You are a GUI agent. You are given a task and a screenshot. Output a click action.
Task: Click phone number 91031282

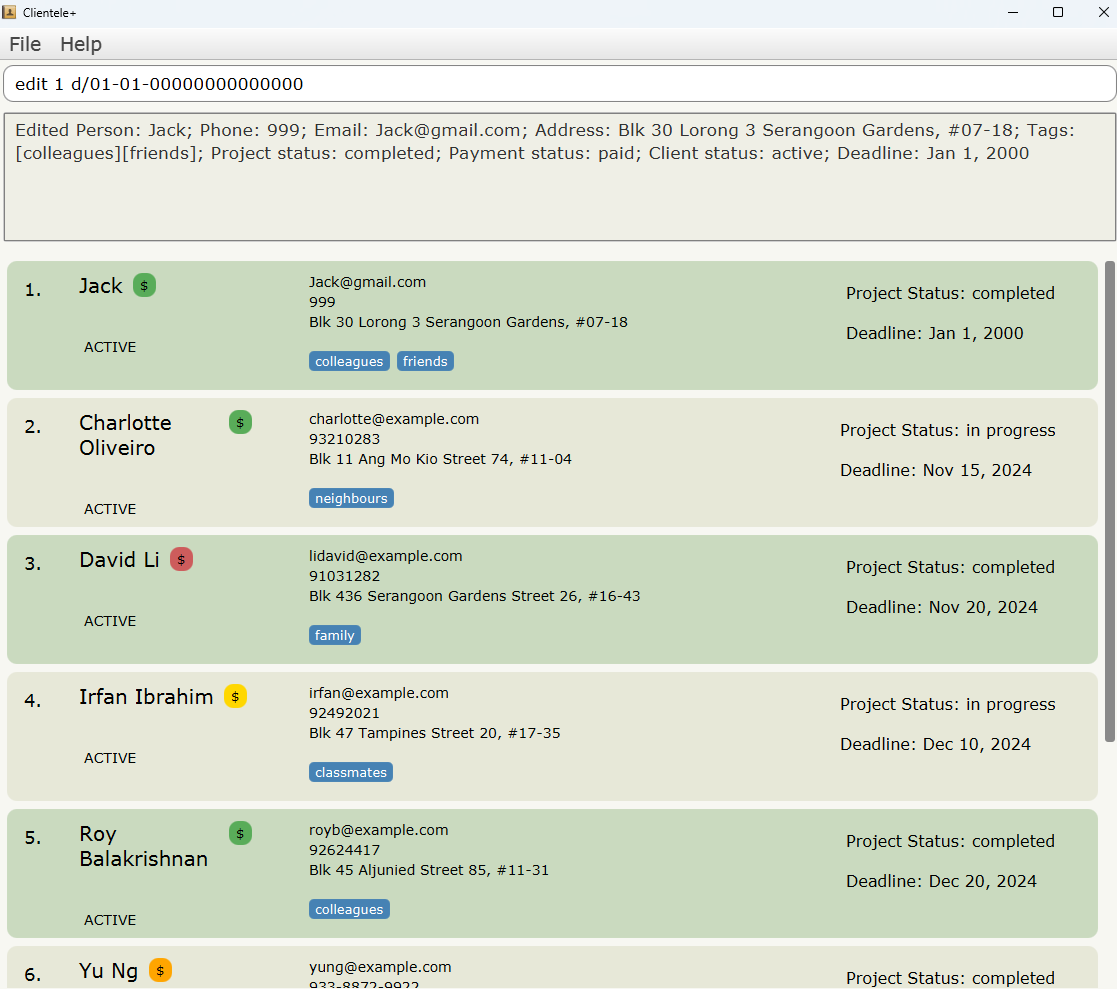[x=345, y=576]
